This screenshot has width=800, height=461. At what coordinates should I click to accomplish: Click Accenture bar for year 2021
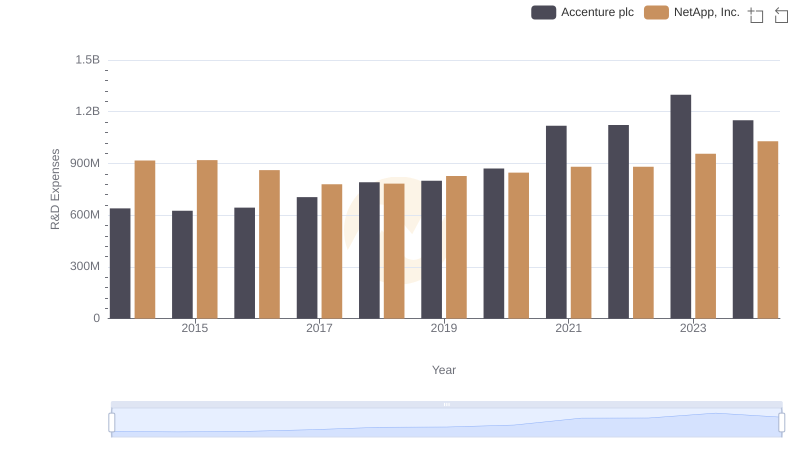click(x=556, y=222)
